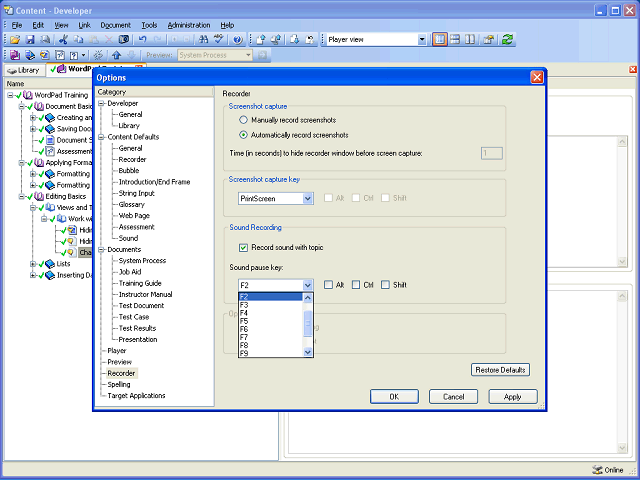Select Bubble in the Category tree
The height and width of the screenshot is (480, 640).
click(129, 171)
